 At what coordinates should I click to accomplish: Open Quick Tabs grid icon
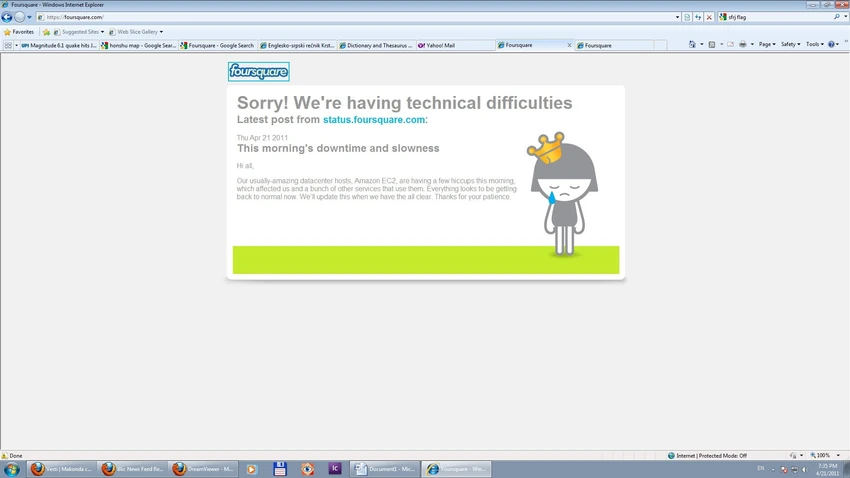click(8, 46)
